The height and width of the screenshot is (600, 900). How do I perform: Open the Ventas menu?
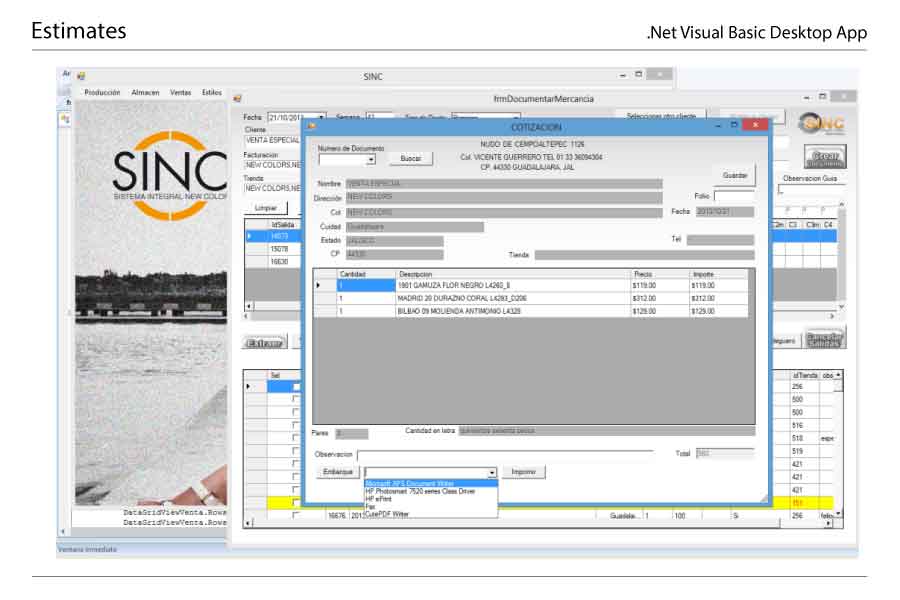tap(180, 92)
